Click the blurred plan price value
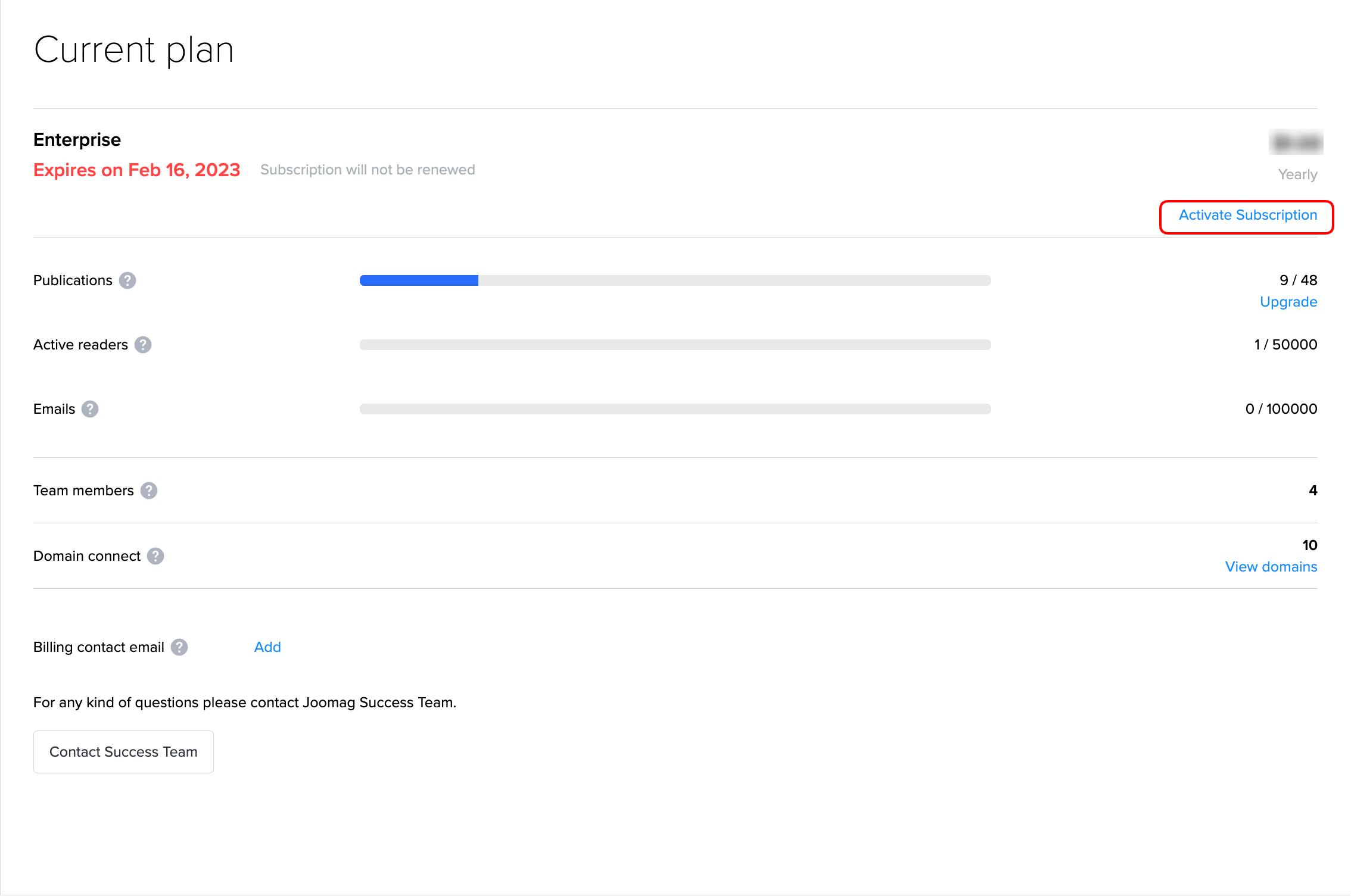This screenshot has width=1351, height=896. click(1296, 142)
